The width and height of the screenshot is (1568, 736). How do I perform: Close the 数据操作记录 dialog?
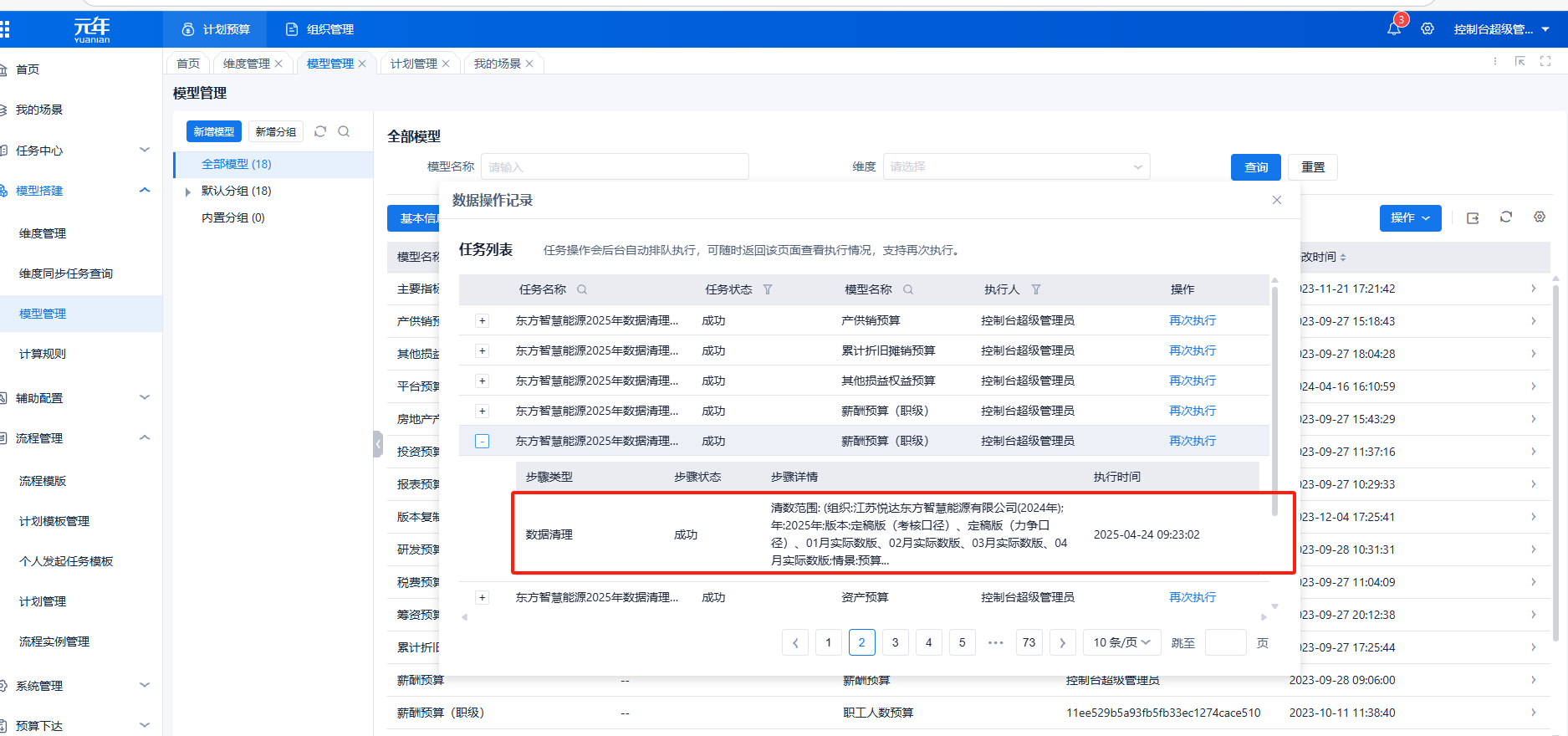(1277, 200)
